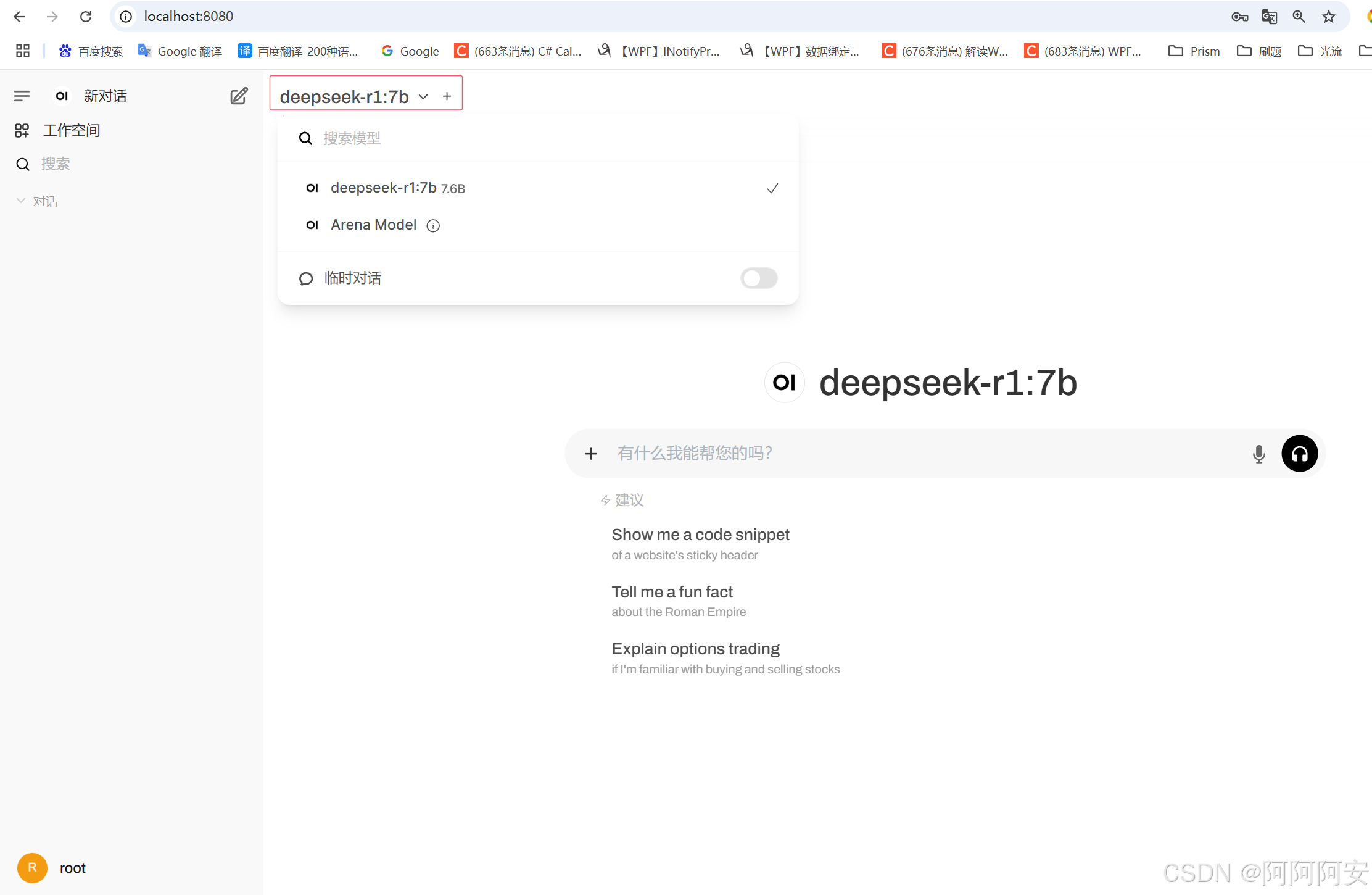Click the zoom magnifier icon
This screenshot has height=895, width=1372.
point(1299,17)
